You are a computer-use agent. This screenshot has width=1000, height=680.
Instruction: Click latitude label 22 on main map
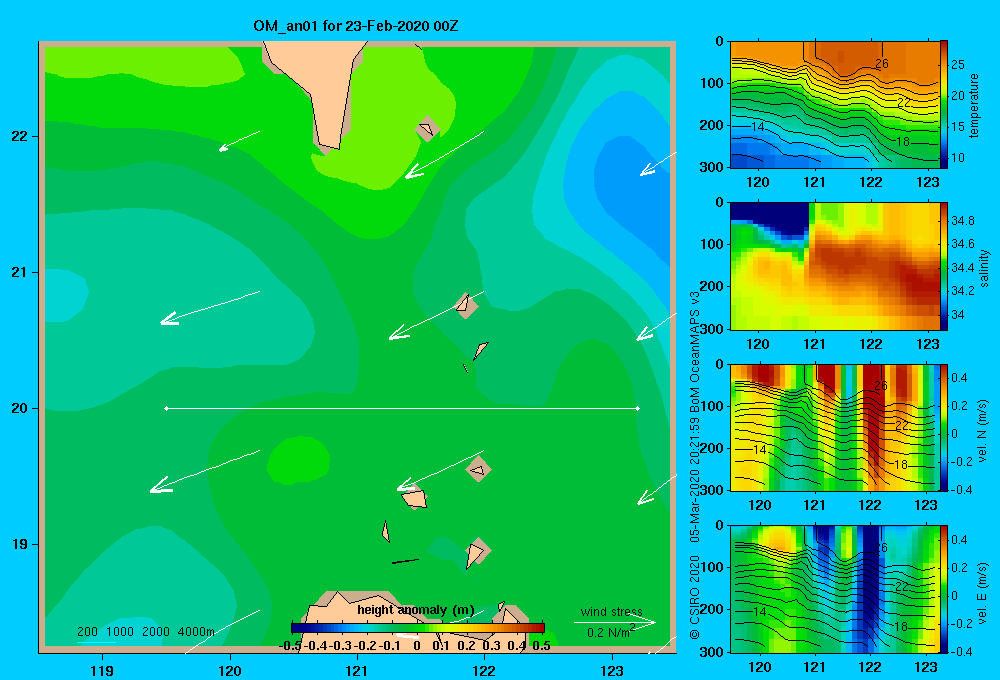tap(20, 136)
